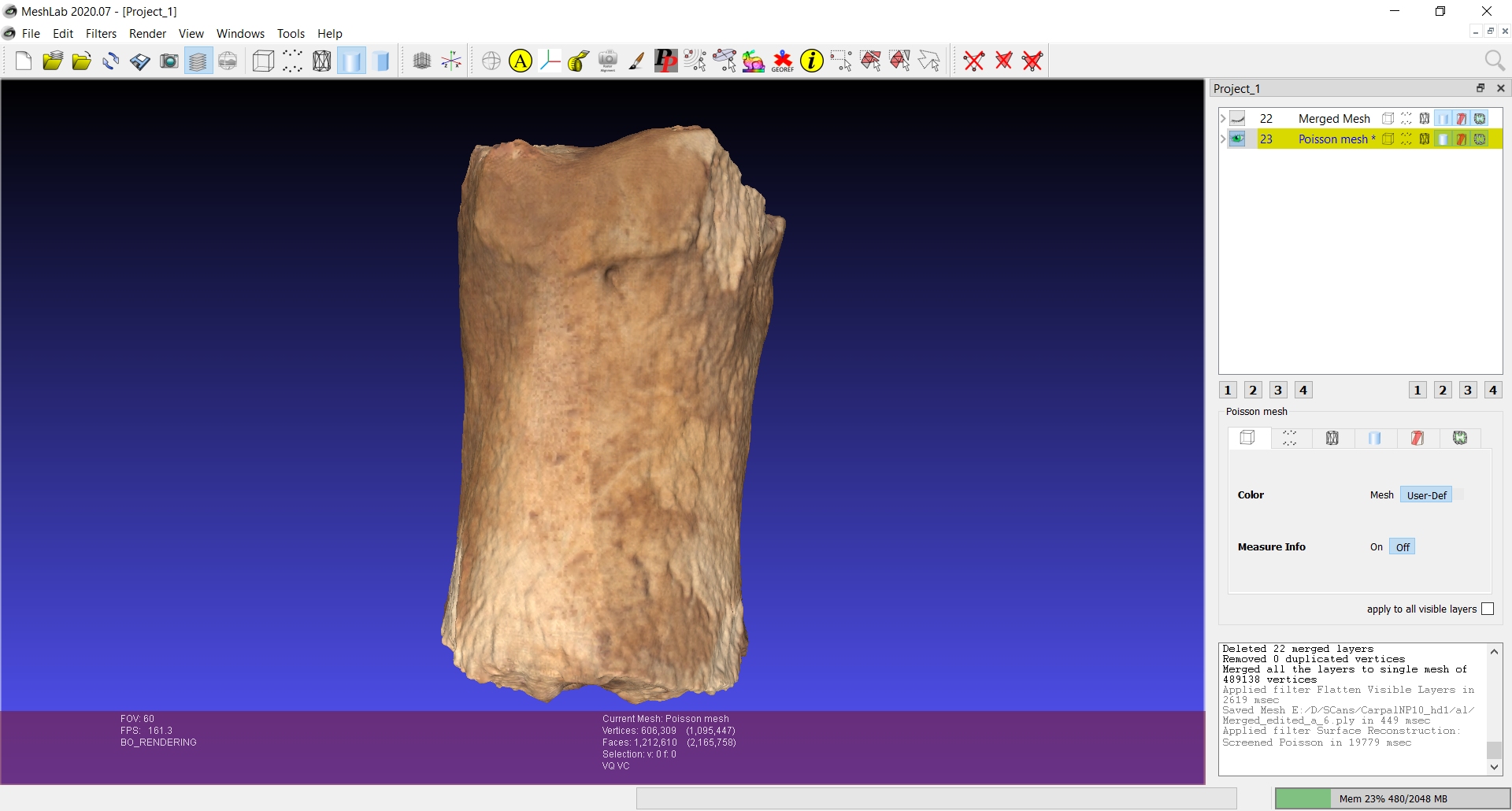The width and height of the screenshot is (1512, 811).
Task: Toggle solid fill for Merged Mesh row
Action: pos(1443,118)
